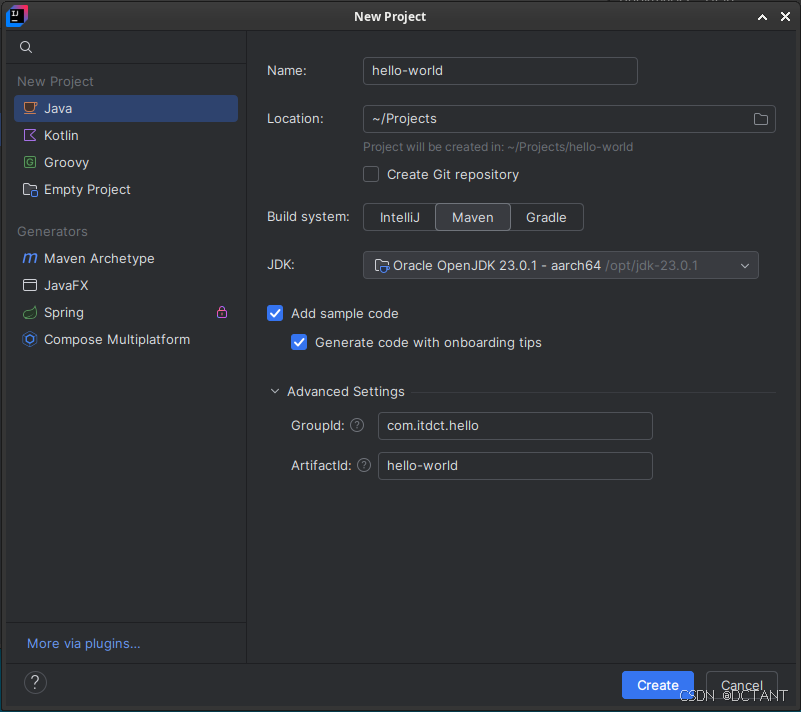
Task: Choose Compose Multiplatform generator
Action: pyautogui.click(x=126, y=339)
